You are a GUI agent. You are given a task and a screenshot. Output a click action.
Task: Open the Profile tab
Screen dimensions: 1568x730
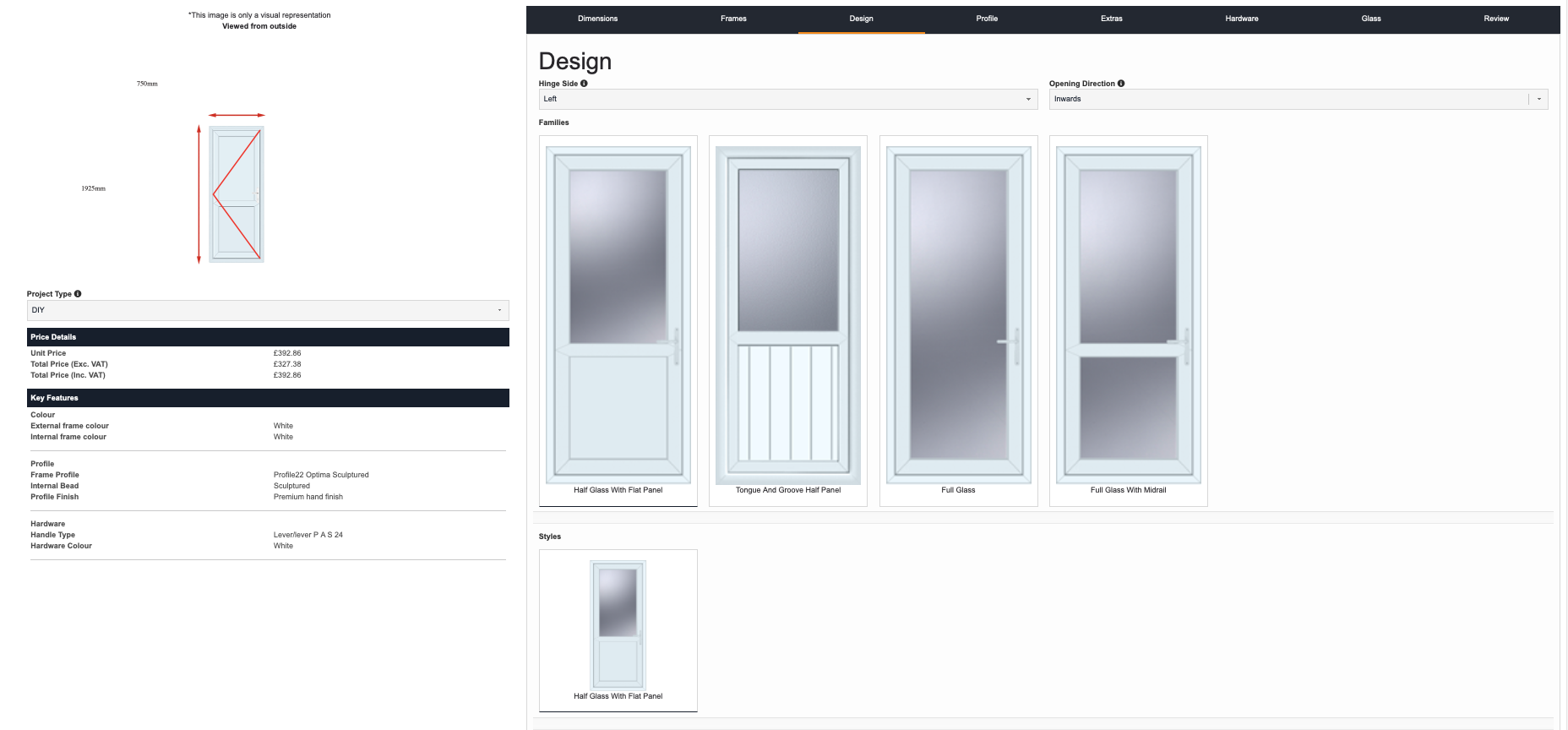coord(987,19)
